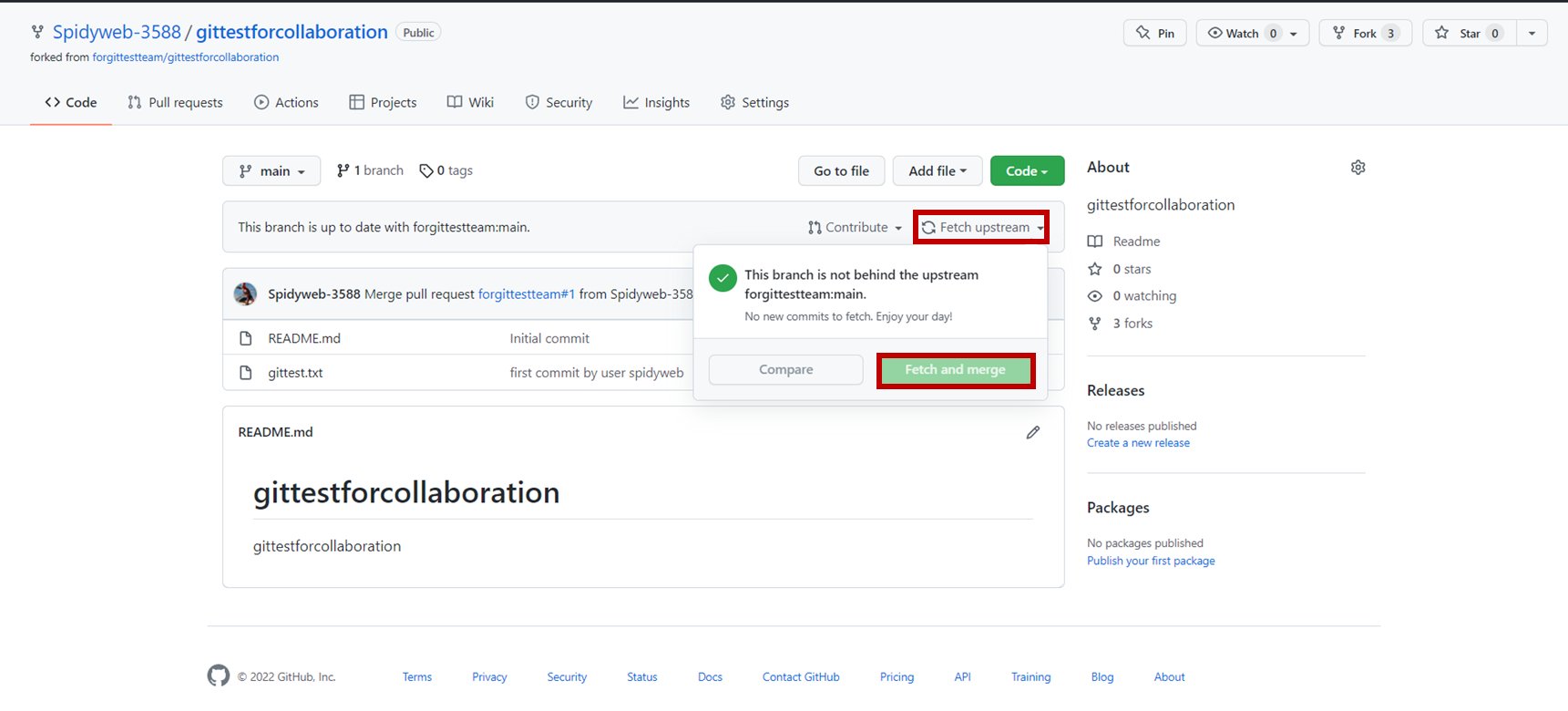This screenshot has width=1568, height=711.
Task: Click the Readme link in About
Action: 1136,242
